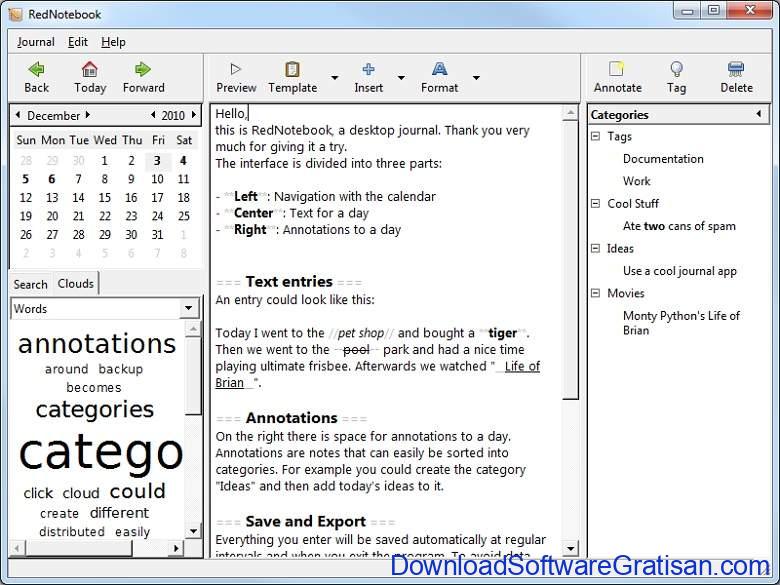Click the Tag lightbulb icon

676,69
